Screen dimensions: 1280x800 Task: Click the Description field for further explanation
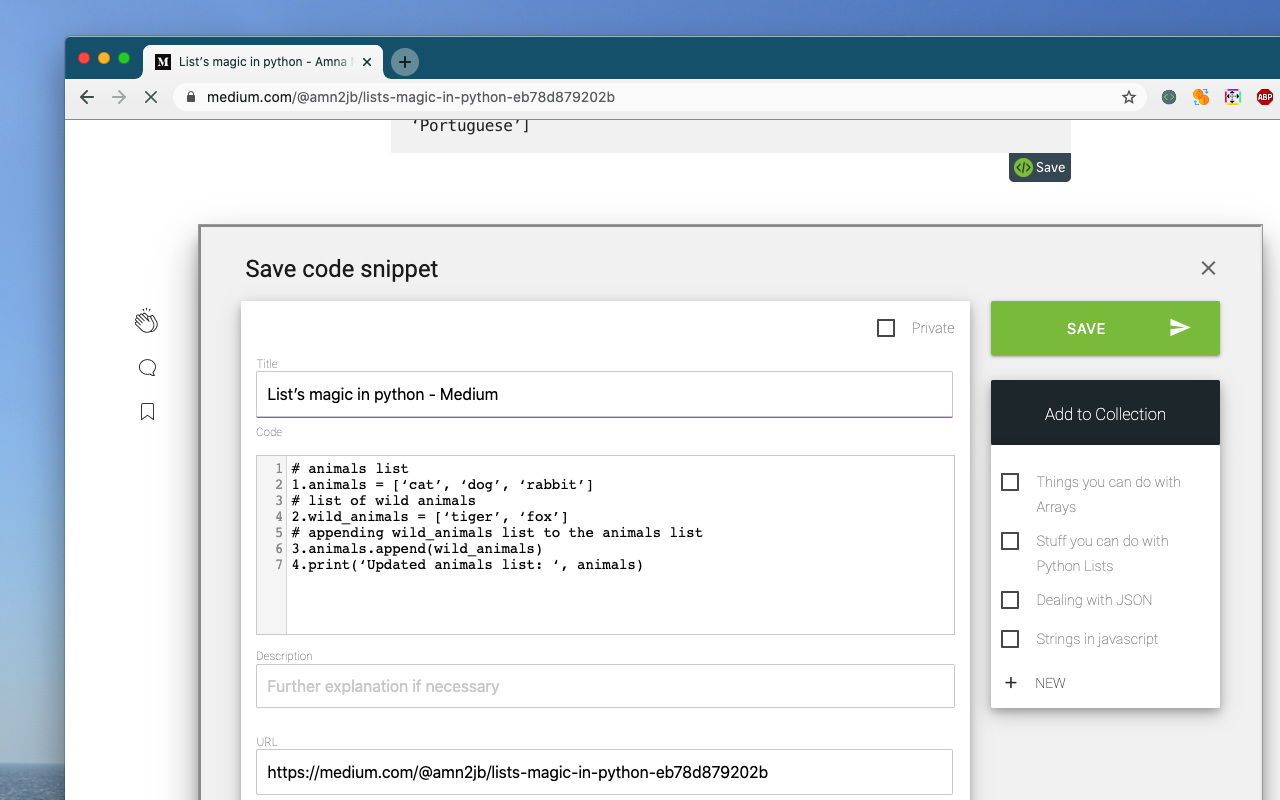coord(605,686)
